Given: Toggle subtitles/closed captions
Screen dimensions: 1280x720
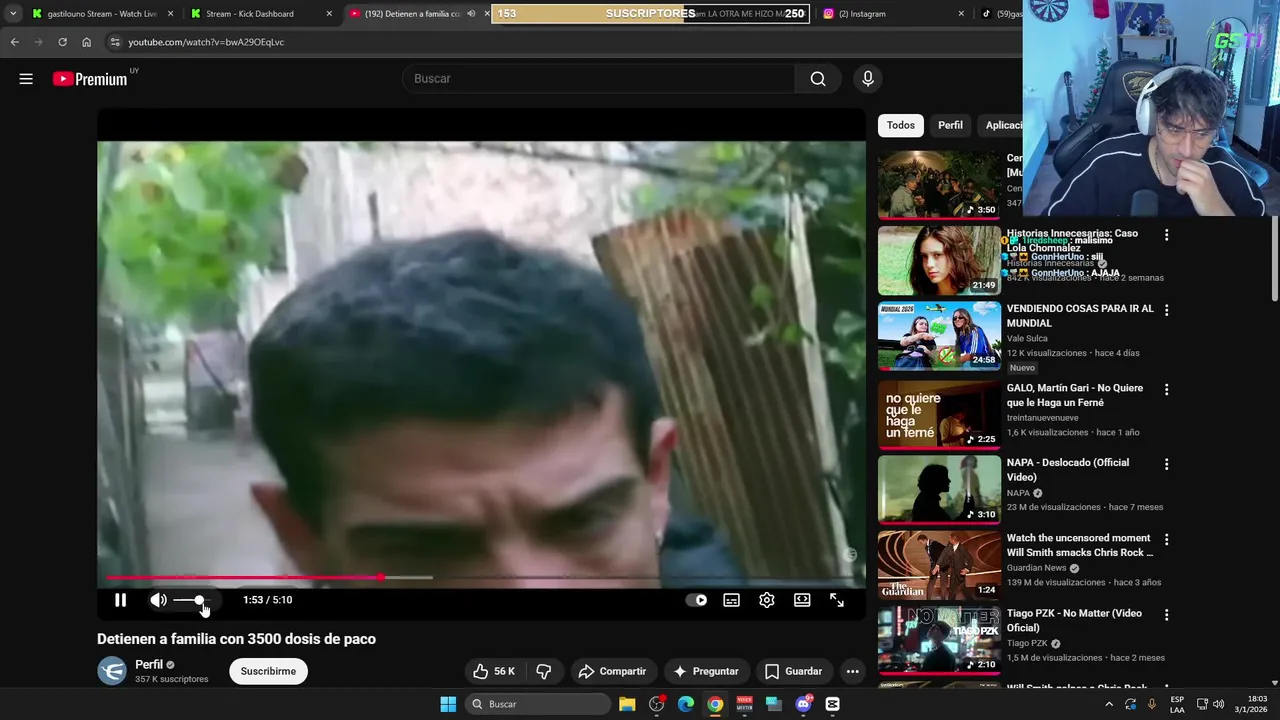Looking at the screenshot, I should tap(732, 600).
